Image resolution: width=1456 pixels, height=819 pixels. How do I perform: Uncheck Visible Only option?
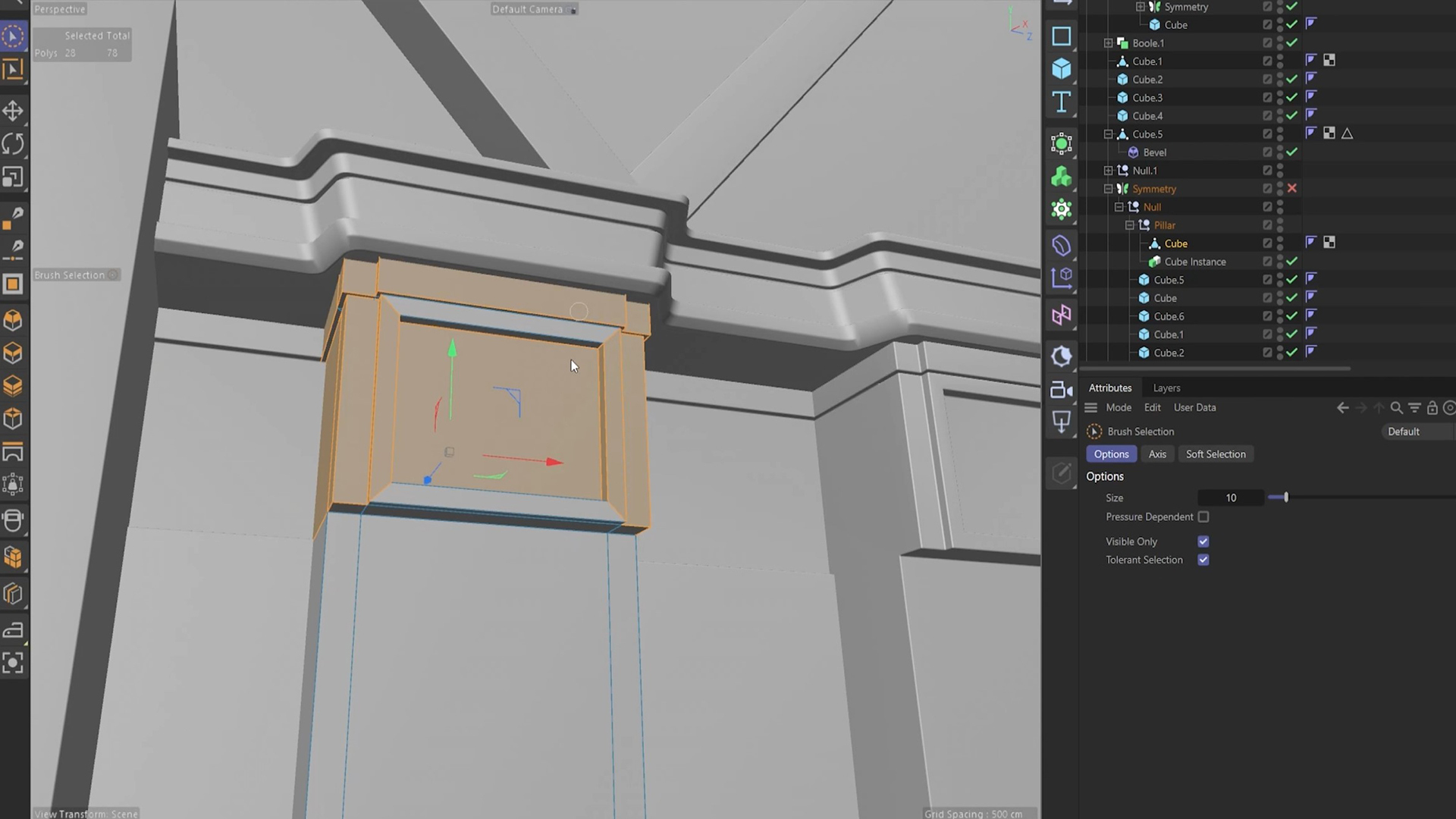[x=1203, y=541]
